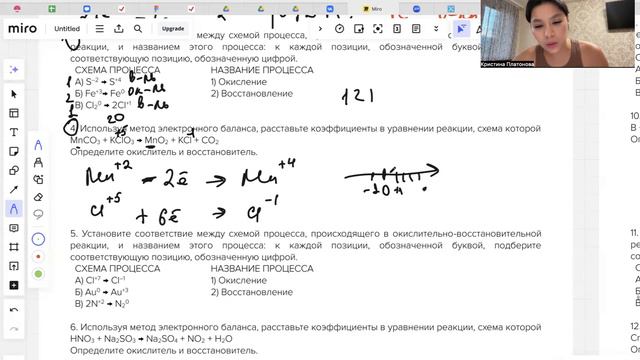Select the cursor selection tool
The width and height of the screenshot is (640, 360).
point(14,94)
